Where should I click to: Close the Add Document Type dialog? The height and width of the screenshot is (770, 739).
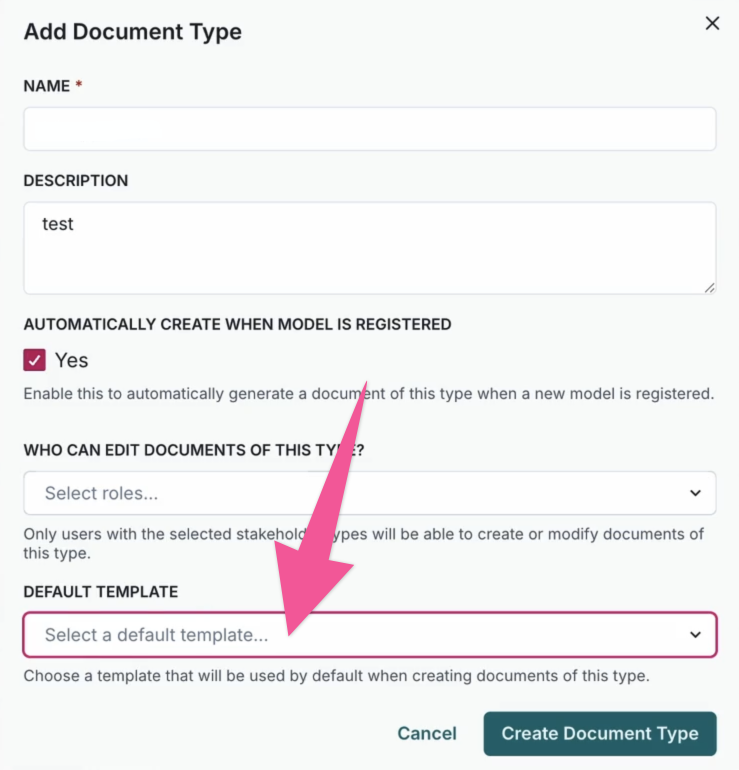(712, 24)
